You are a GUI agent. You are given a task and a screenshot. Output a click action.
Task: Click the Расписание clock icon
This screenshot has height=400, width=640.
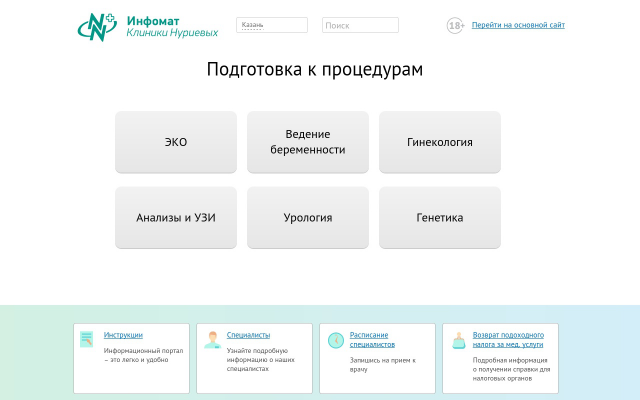336,340
